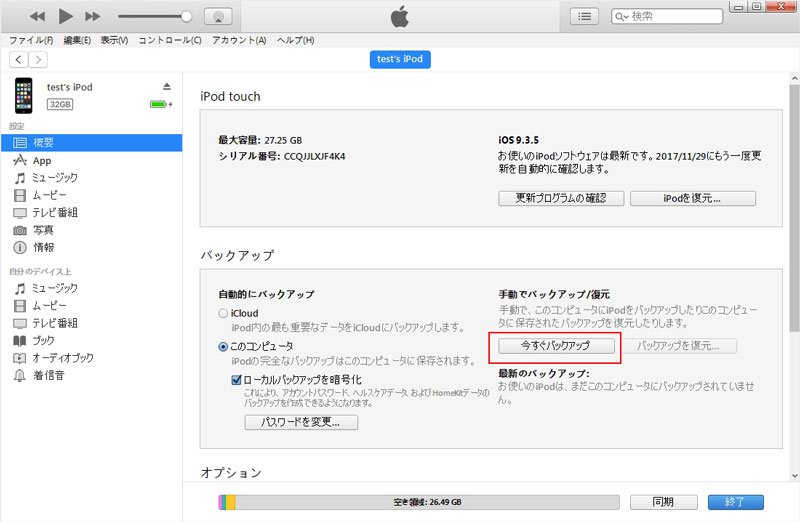
Task: Open the ヘルプ(H) menu
Action: point(295,40)
